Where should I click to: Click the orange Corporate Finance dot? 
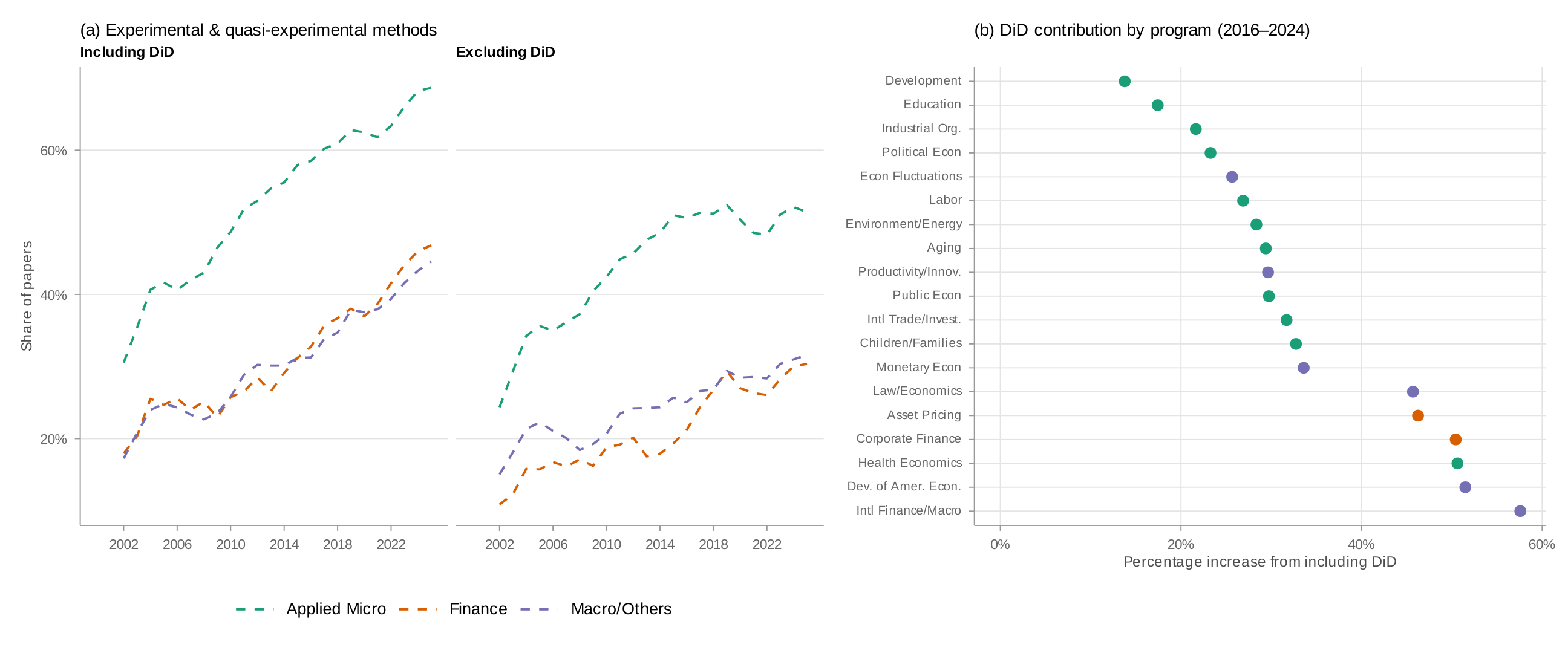tap(1455, 440)
